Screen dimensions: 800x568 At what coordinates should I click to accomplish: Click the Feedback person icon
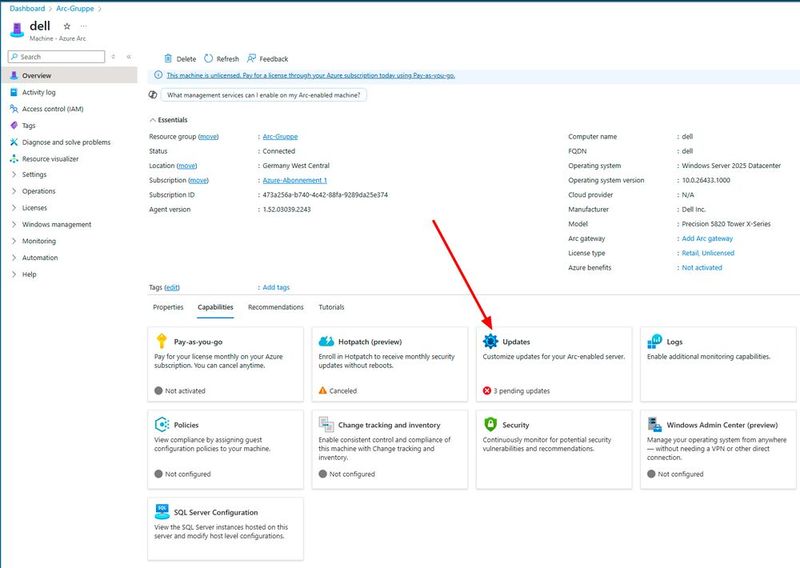point(252,59)
